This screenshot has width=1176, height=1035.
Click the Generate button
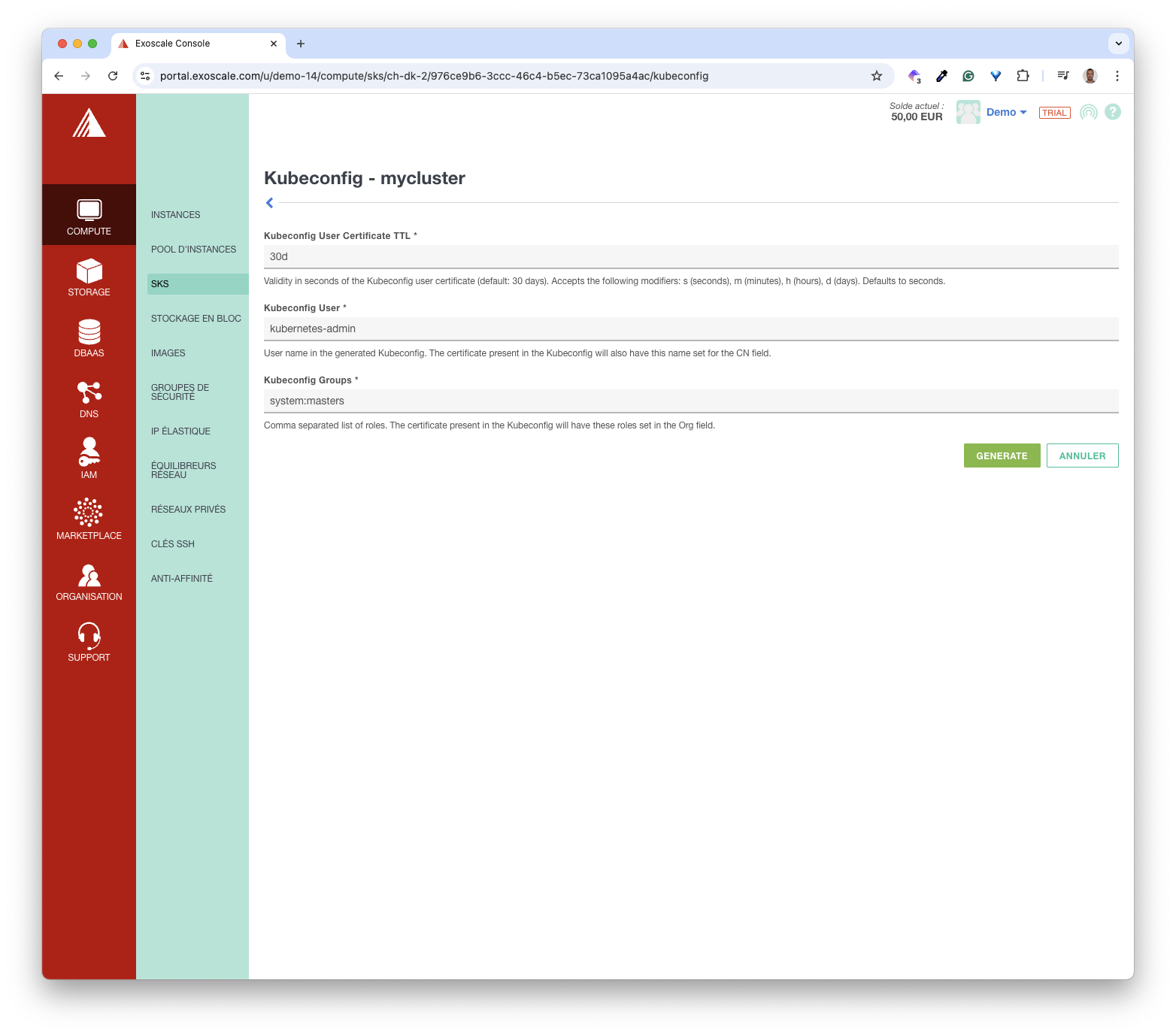click(1002, 455)
